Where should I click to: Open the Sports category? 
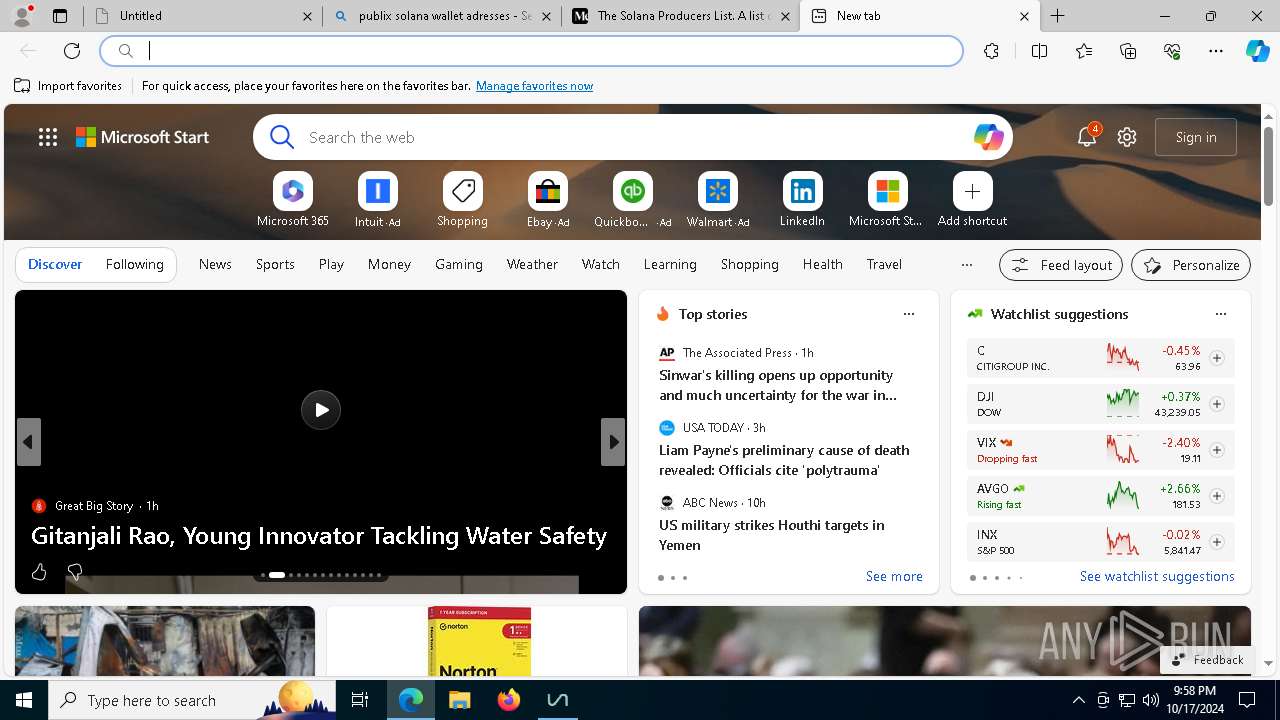(275, 264)
